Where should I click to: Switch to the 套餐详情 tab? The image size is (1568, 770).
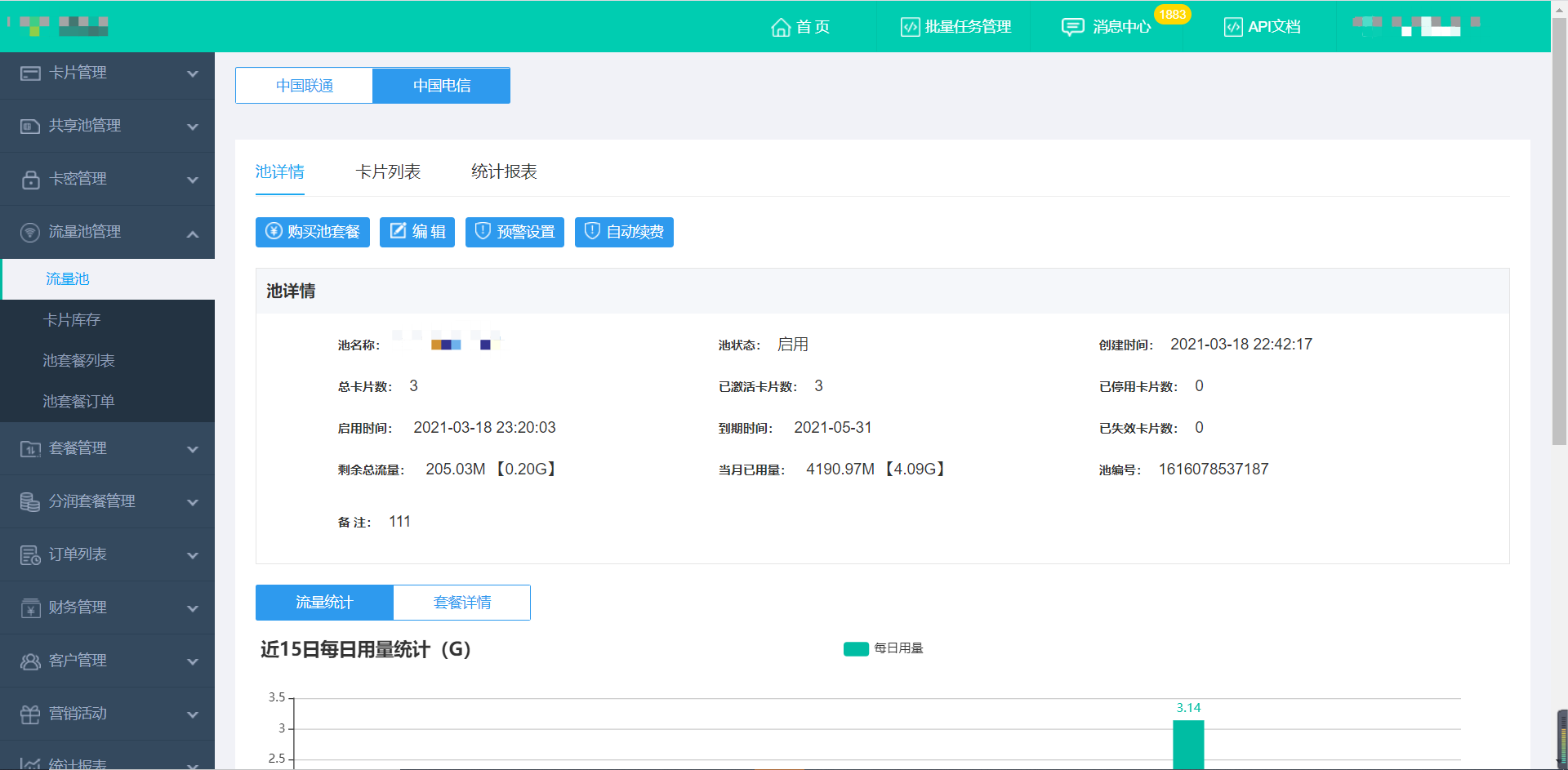[462, 603]
